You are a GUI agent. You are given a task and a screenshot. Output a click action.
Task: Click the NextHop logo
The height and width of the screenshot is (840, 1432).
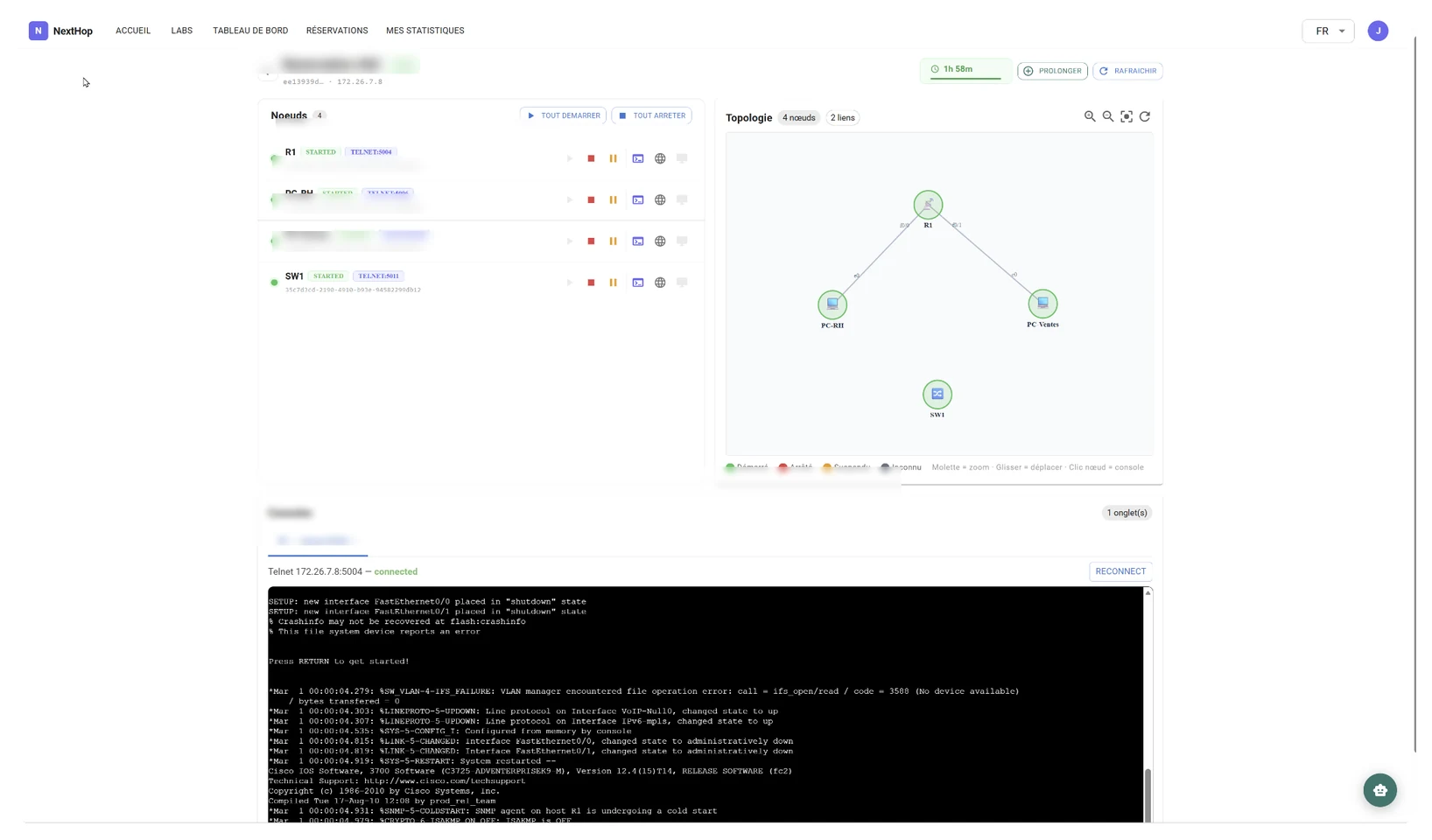60,31
